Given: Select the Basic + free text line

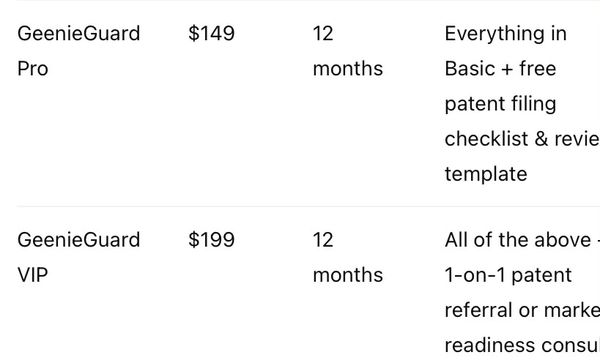Looking at the screenshot, I should pos(500,69).
